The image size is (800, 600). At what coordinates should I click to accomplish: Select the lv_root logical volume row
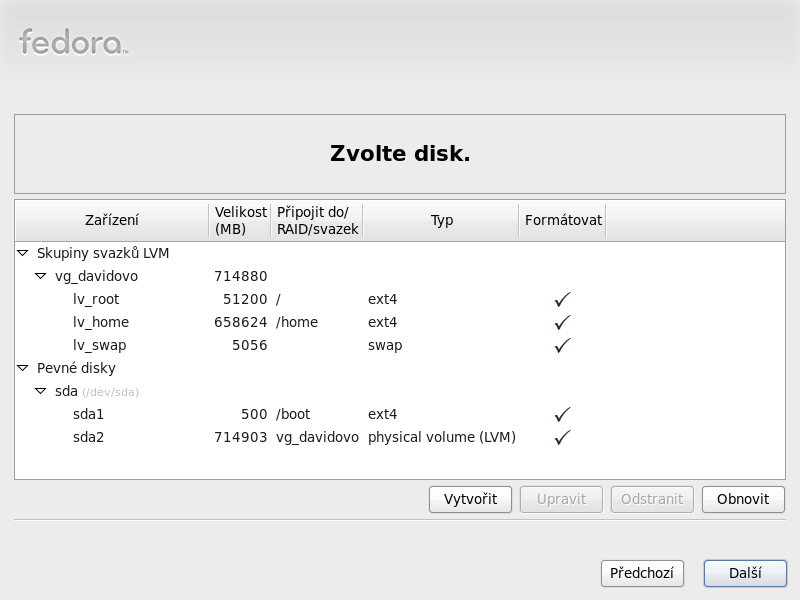coord(96,299)
